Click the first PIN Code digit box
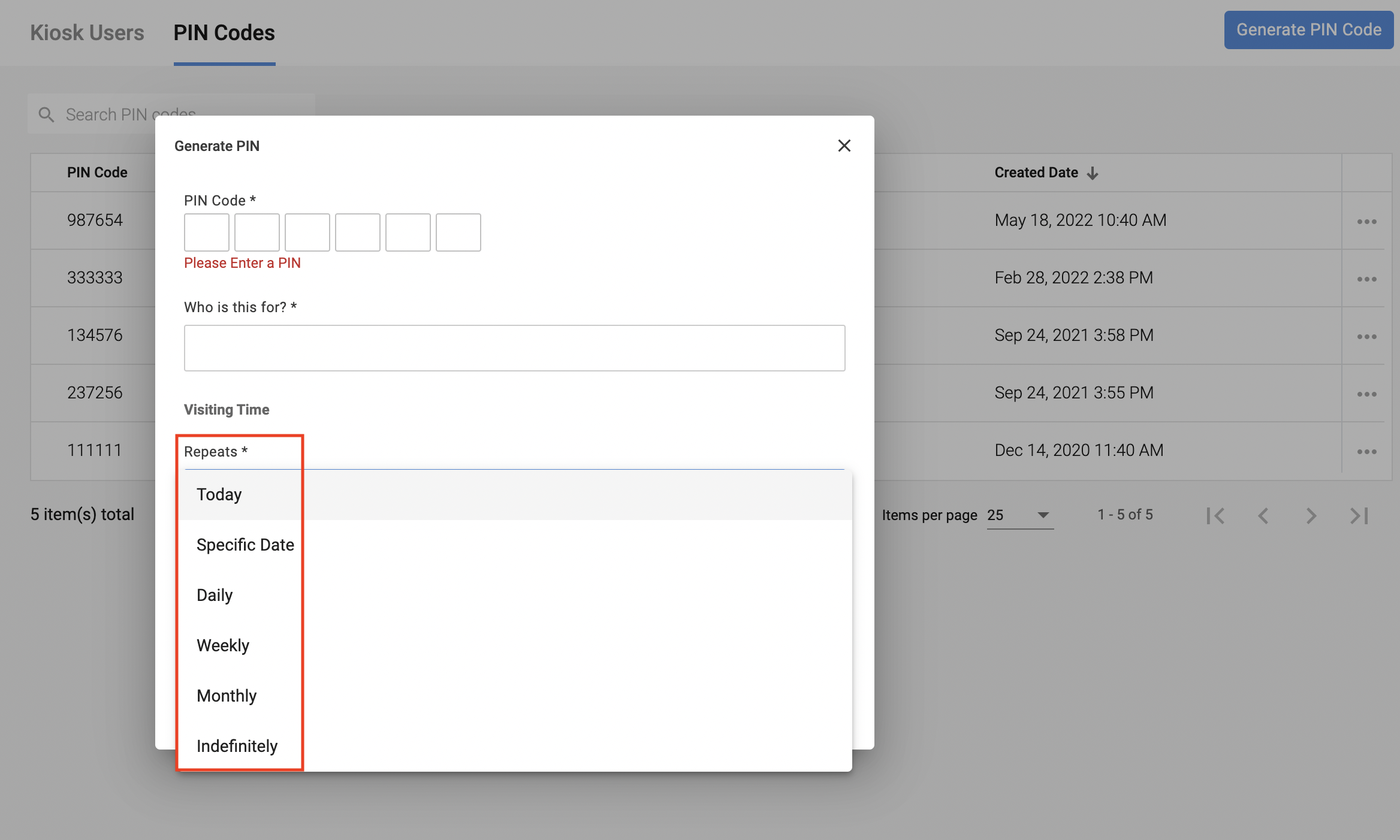This screenshot has height=840, width=1400. click(206, 232)
